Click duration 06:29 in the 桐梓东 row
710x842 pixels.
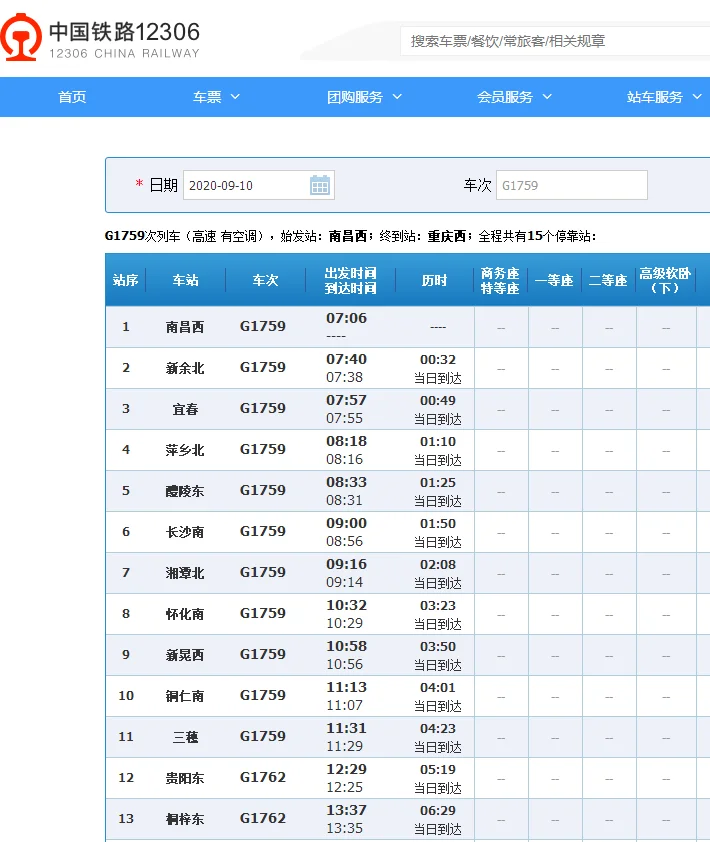tap(438, 810)
